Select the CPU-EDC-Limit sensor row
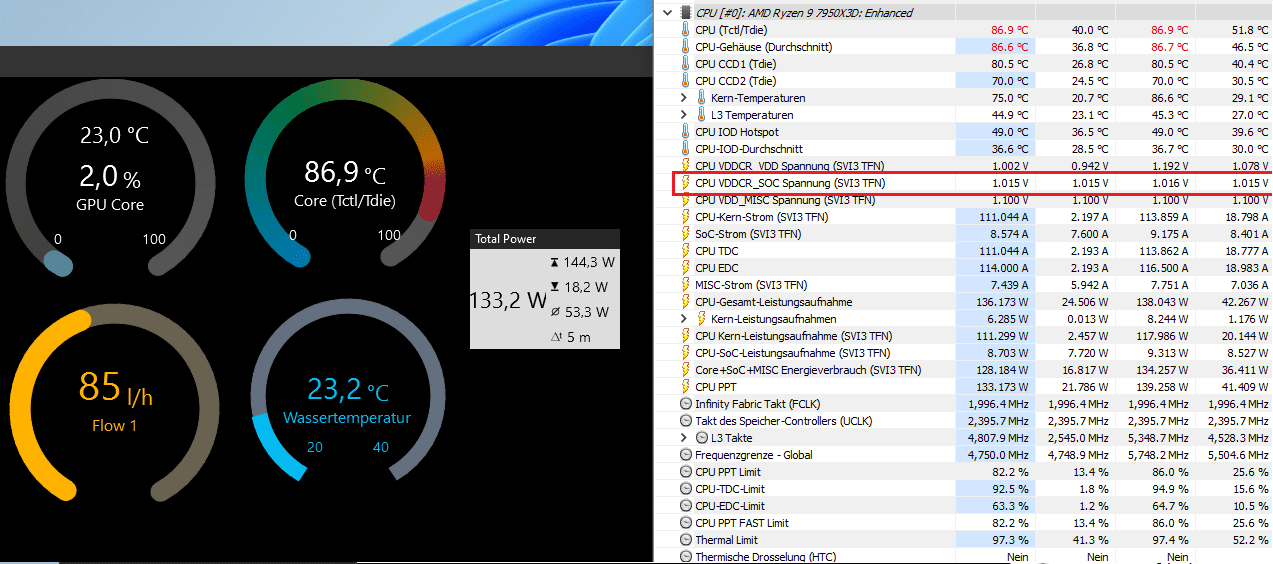1273x564 pixels. tap(964, 506)
